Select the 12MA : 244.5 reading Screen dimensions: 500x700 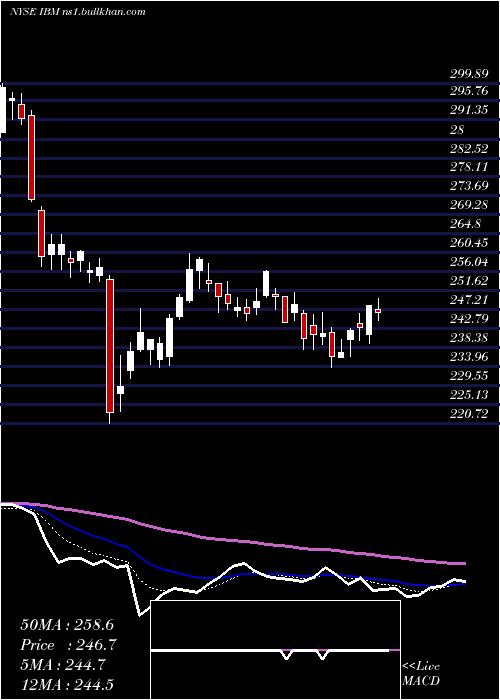(69, 685)
